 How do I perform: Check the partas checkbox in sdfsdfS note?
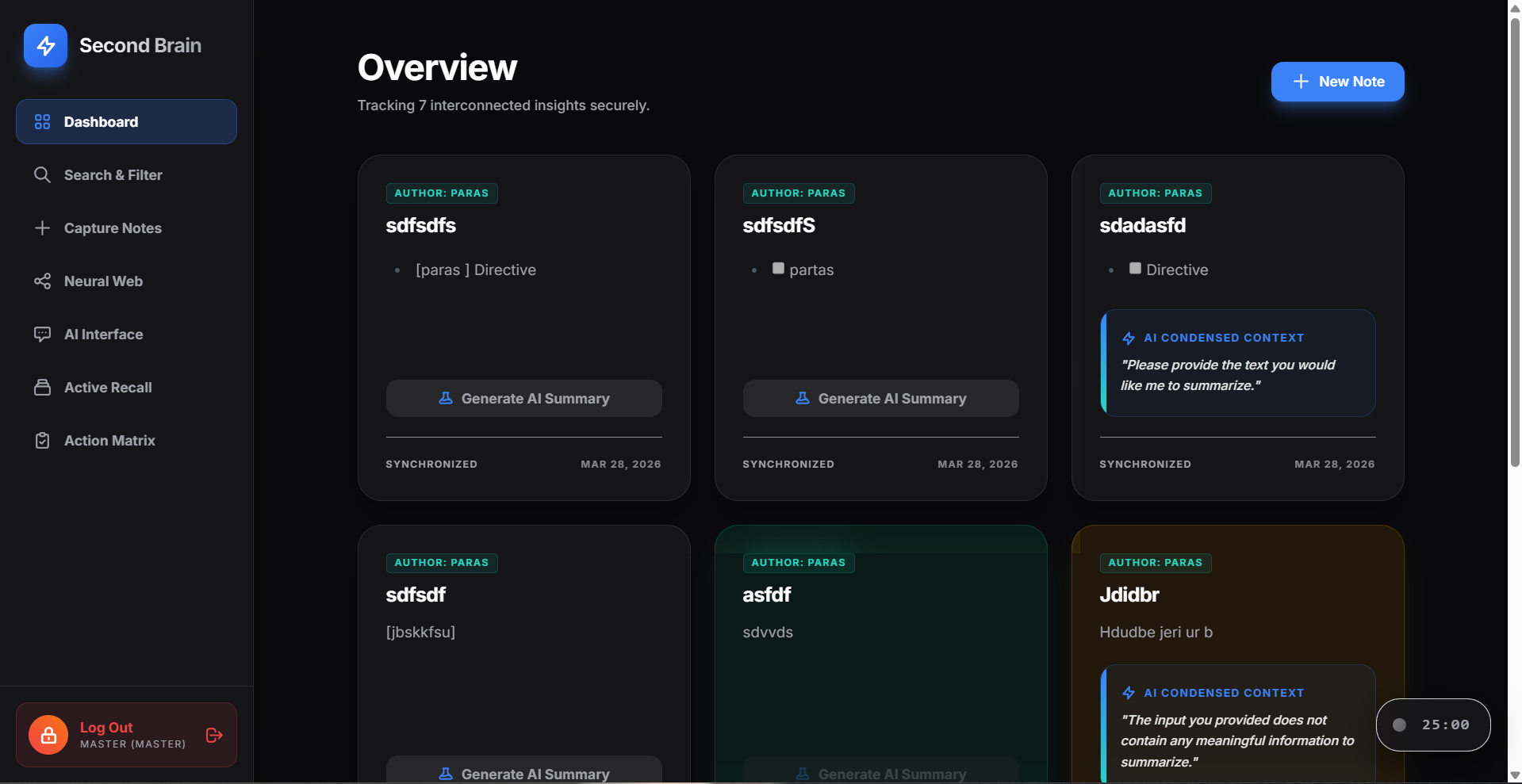click(778, 269)
